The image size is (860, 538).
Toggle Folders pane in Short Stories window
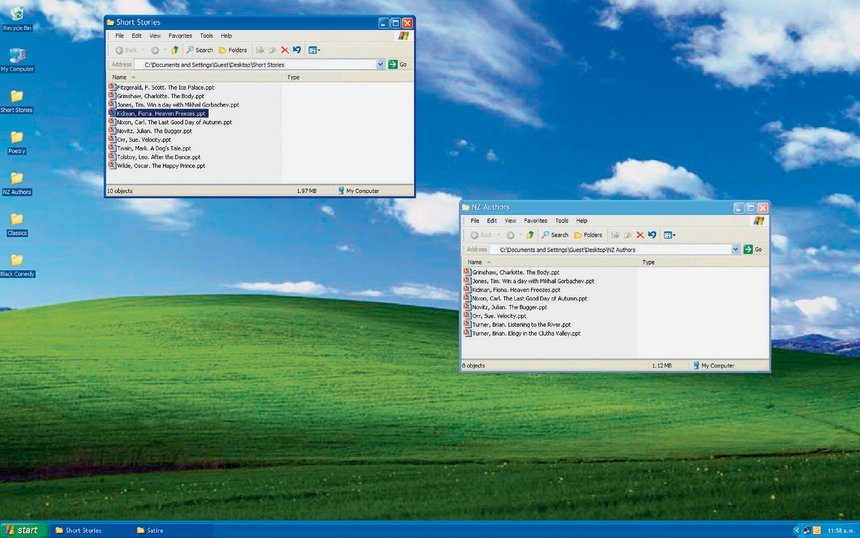[x=233, y=50]
